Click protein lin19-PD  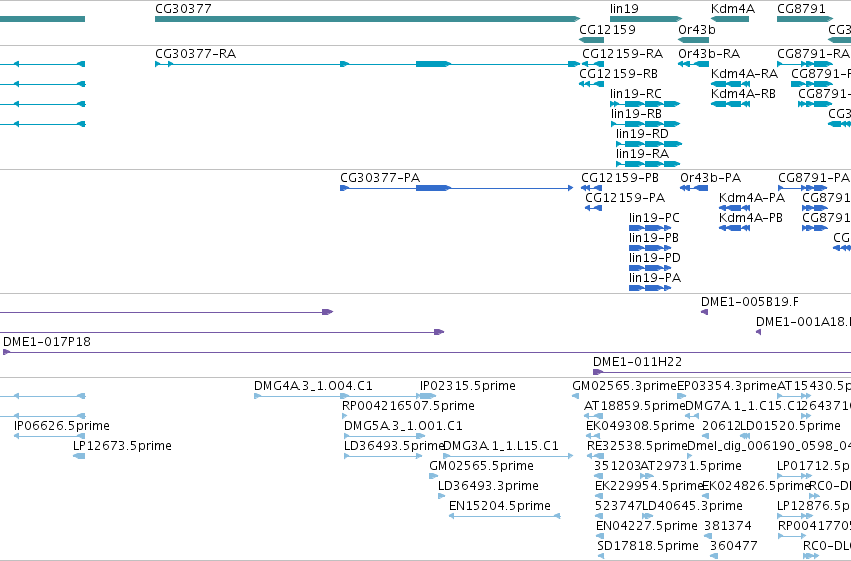click(x=655, y=258)
